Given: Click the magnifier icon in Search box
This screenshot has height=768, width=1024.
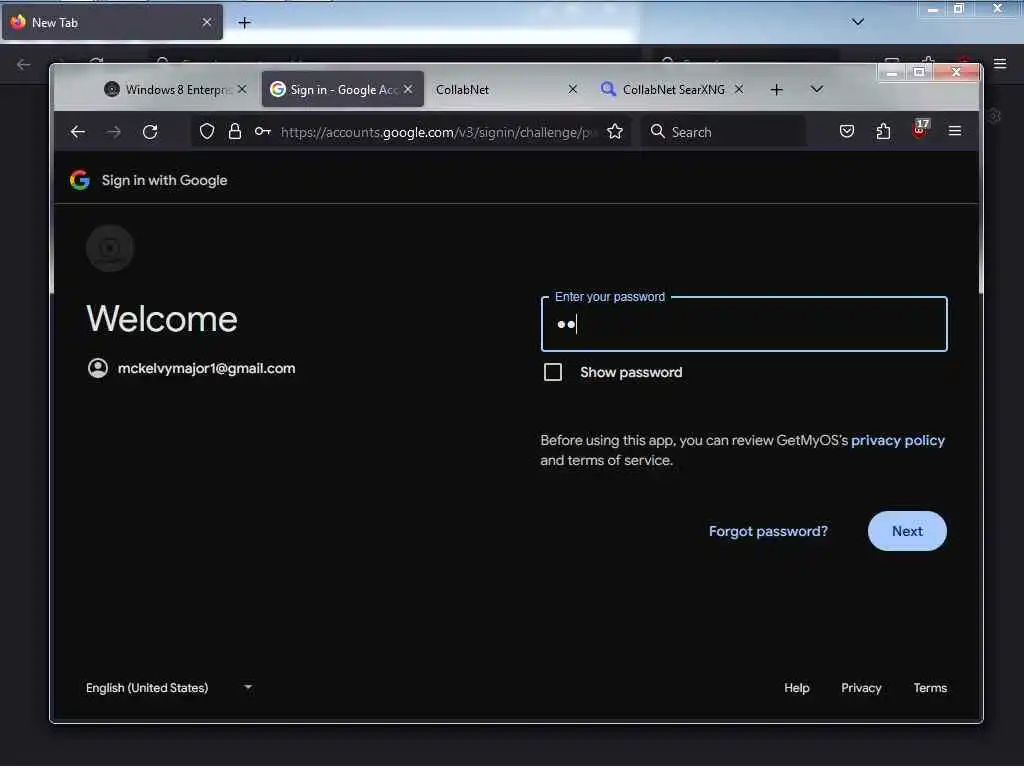Looking at the screenshot, I should click(x=658, y=132).
